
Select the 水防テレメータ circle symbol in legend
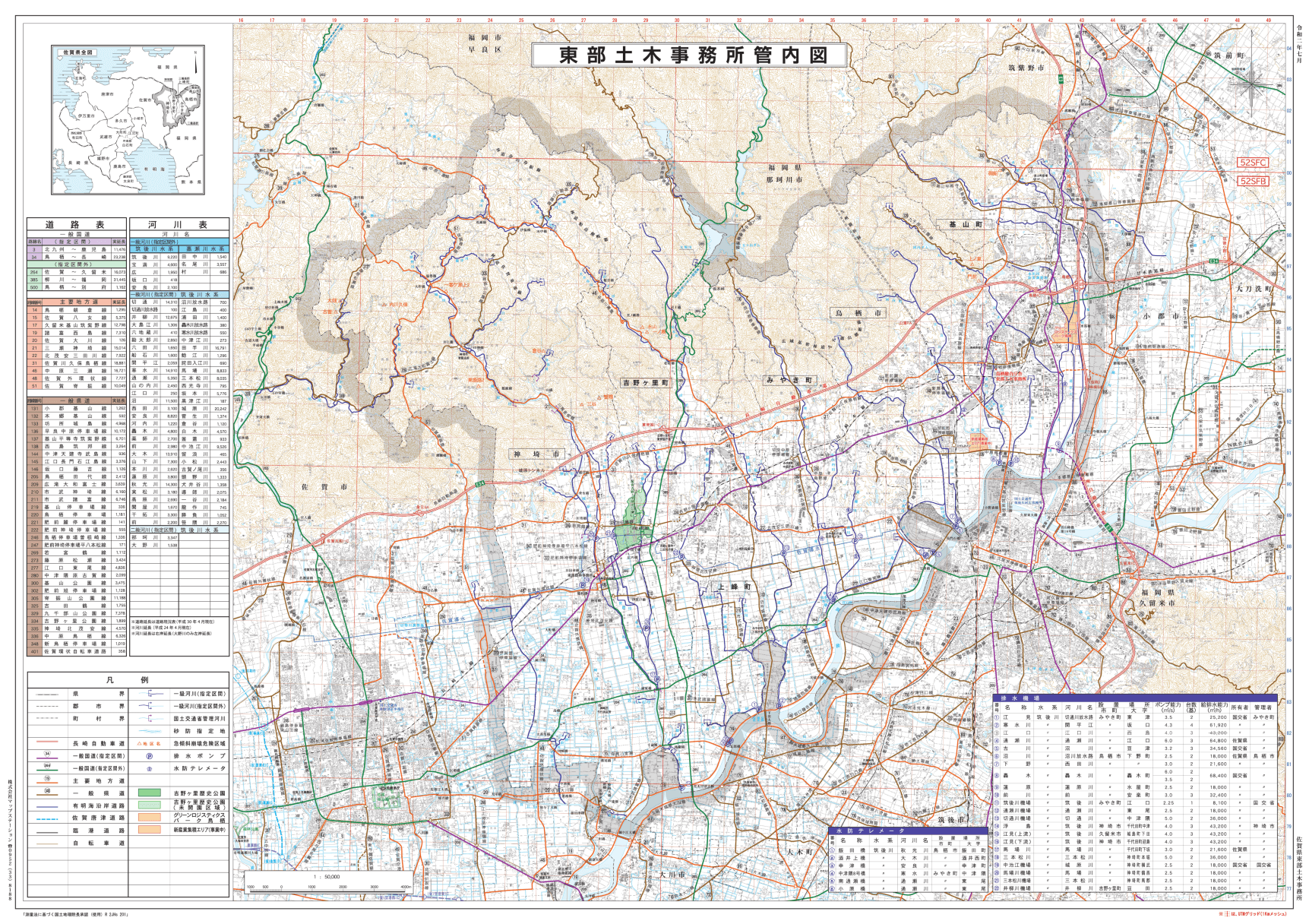pos(150,769)
